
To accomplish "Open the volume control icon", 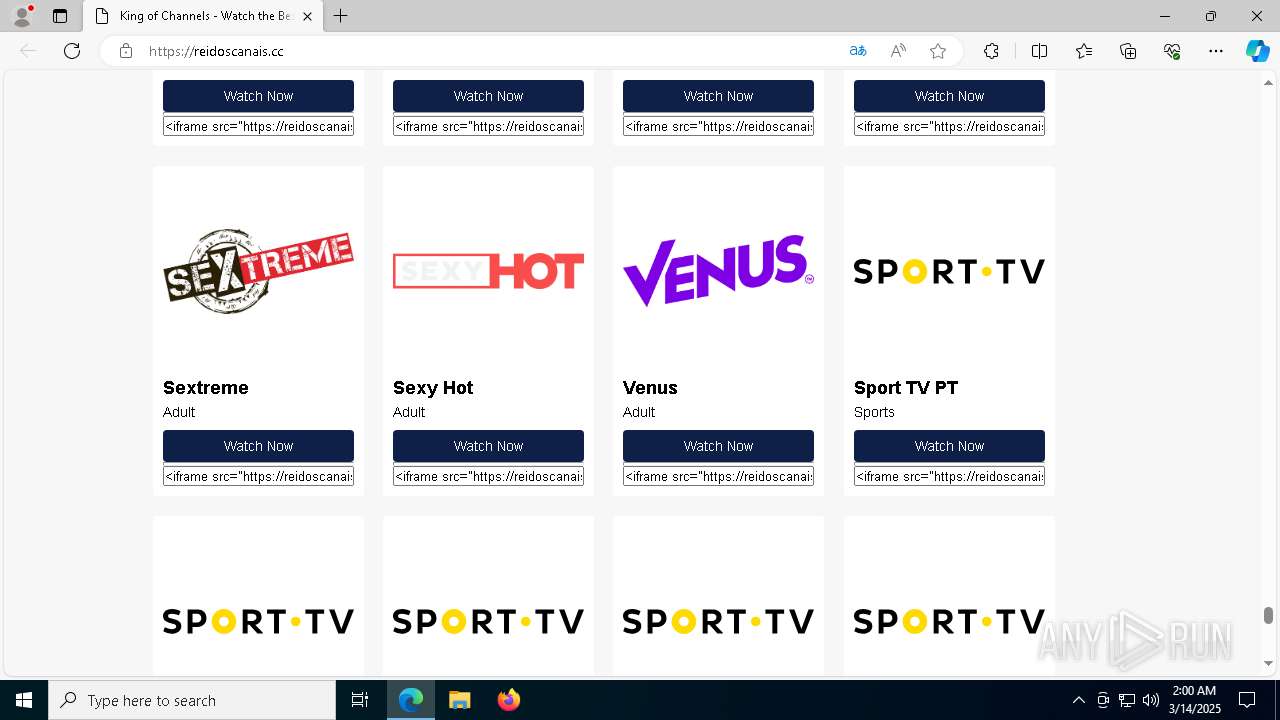I will point(1151,700).
